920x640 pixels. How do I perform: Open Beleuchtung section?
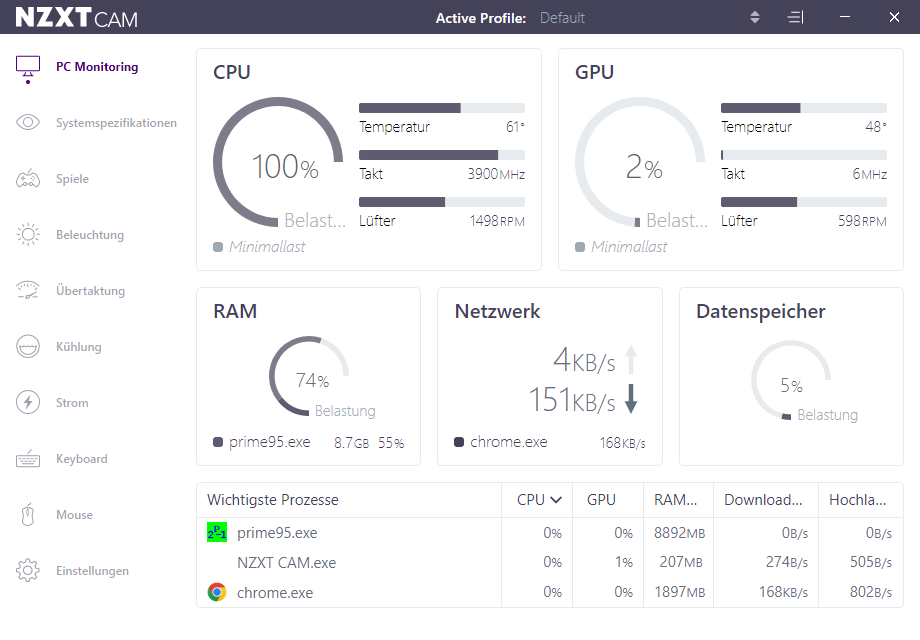tap(90, 235)
